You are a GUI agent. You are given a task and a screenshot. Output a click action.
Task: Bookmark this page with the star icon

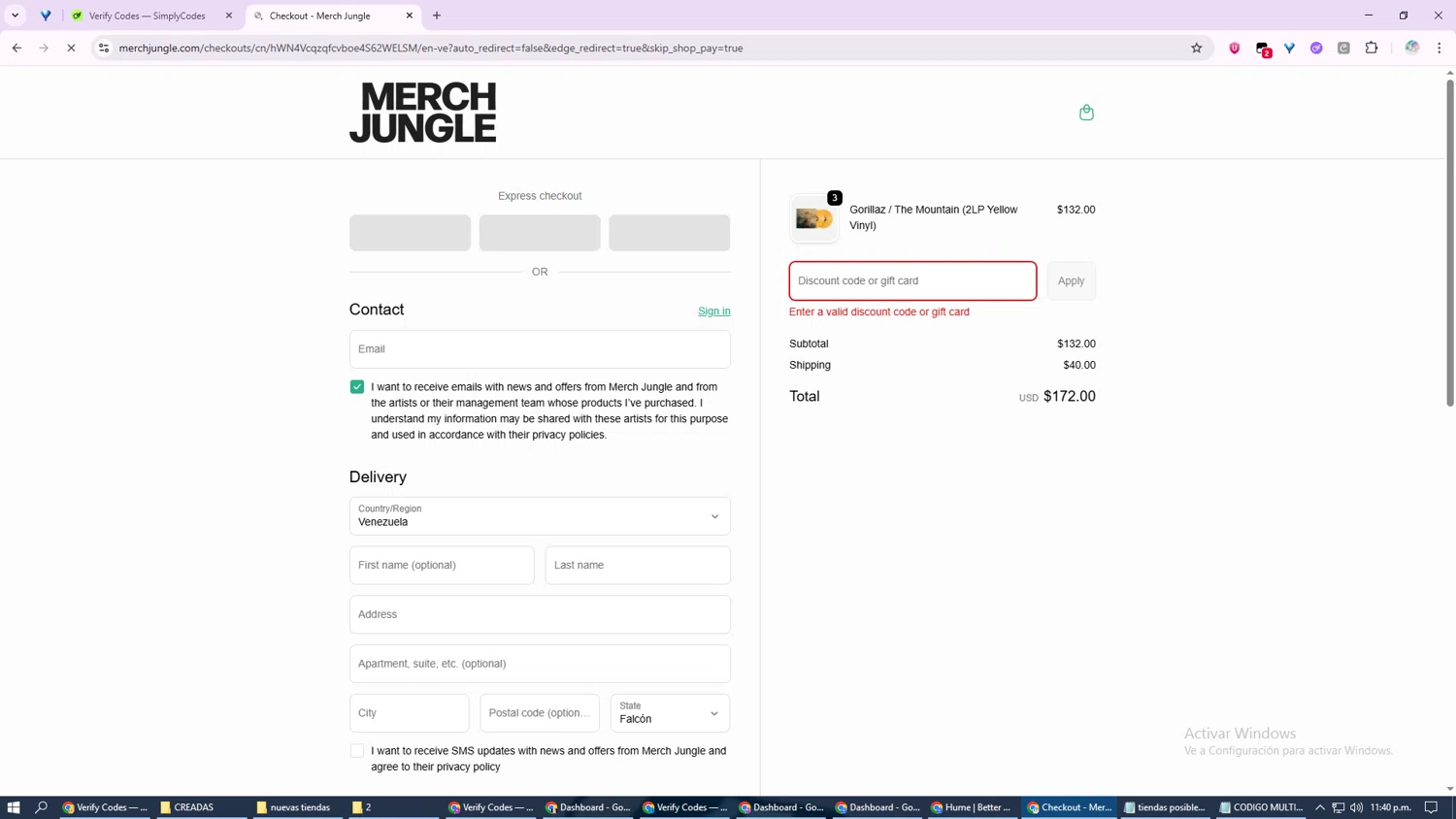1196,48
